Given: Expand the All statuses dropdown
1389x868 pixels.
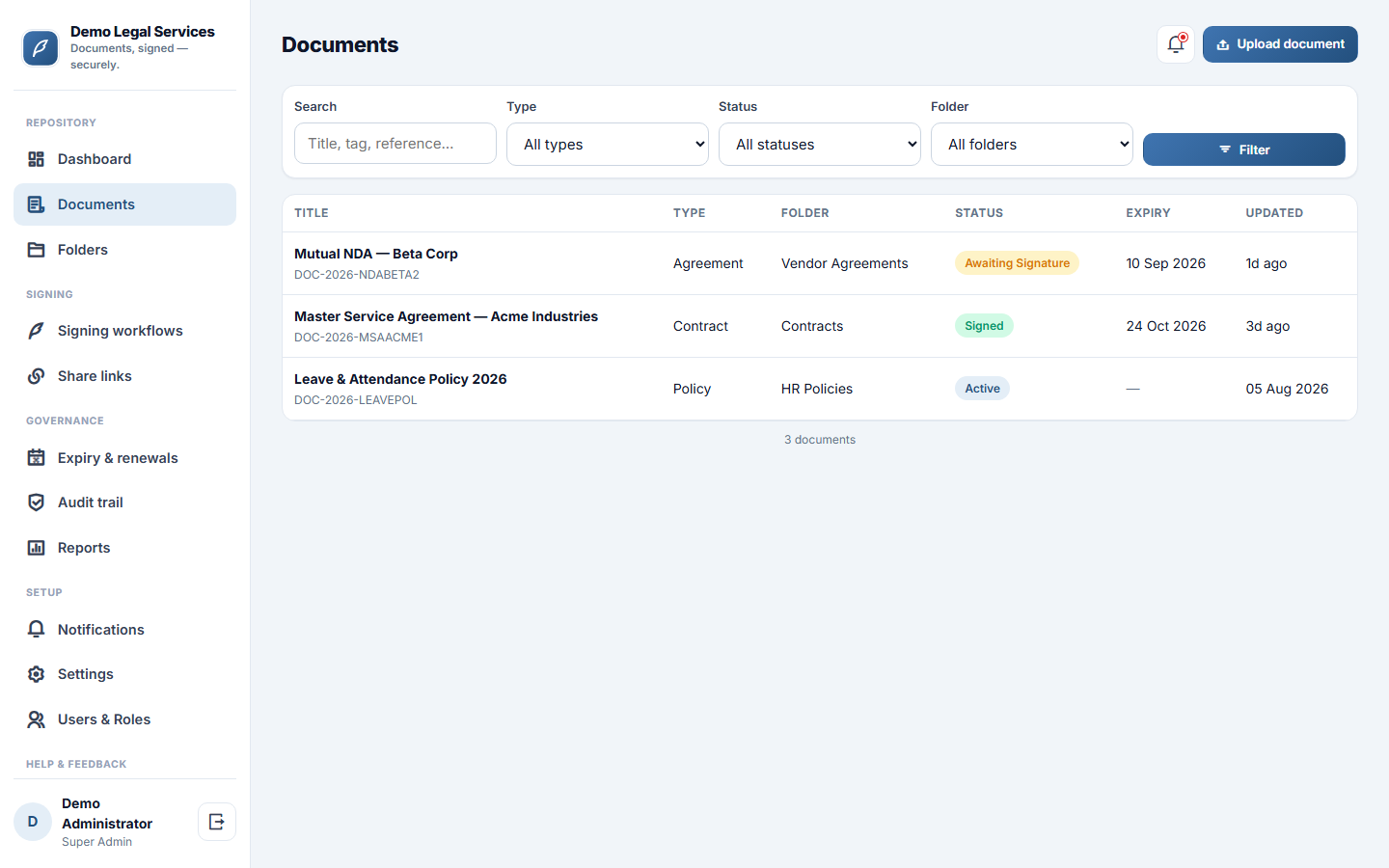Looking at the screenshot, I should coord(820,144).
